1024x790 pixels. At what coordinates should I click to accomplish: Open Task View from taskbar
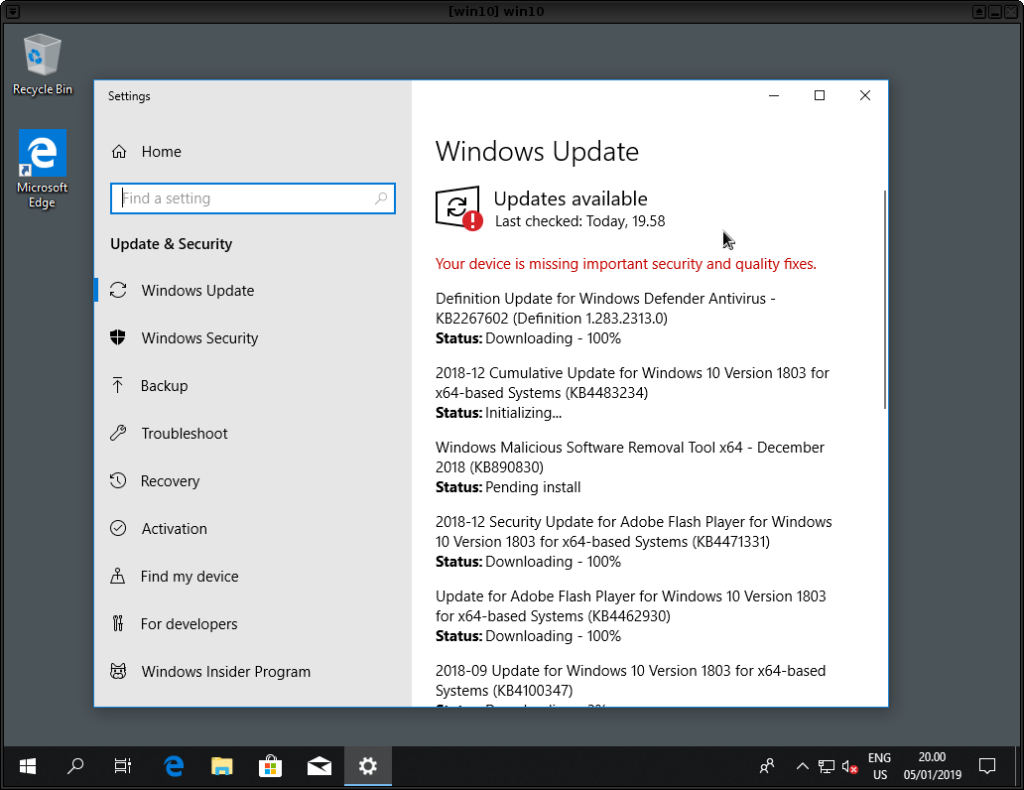tap(123, 766)
